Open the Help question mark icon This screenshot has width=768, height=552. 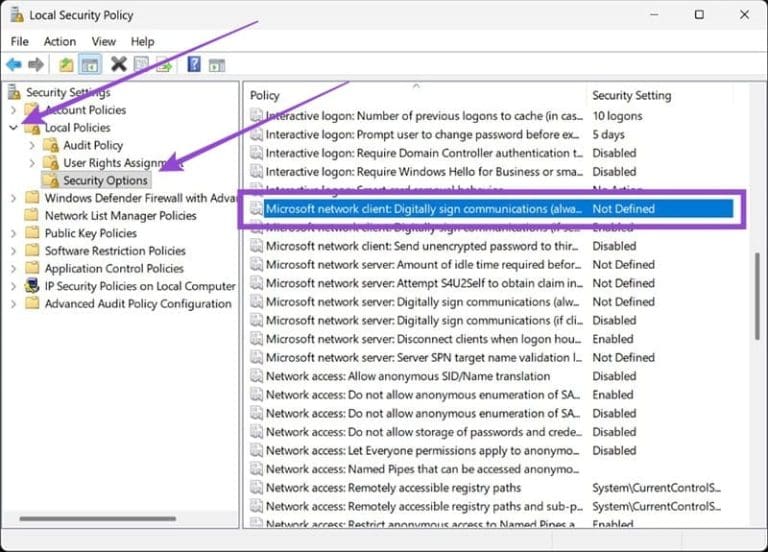click(x=194, y=64)
